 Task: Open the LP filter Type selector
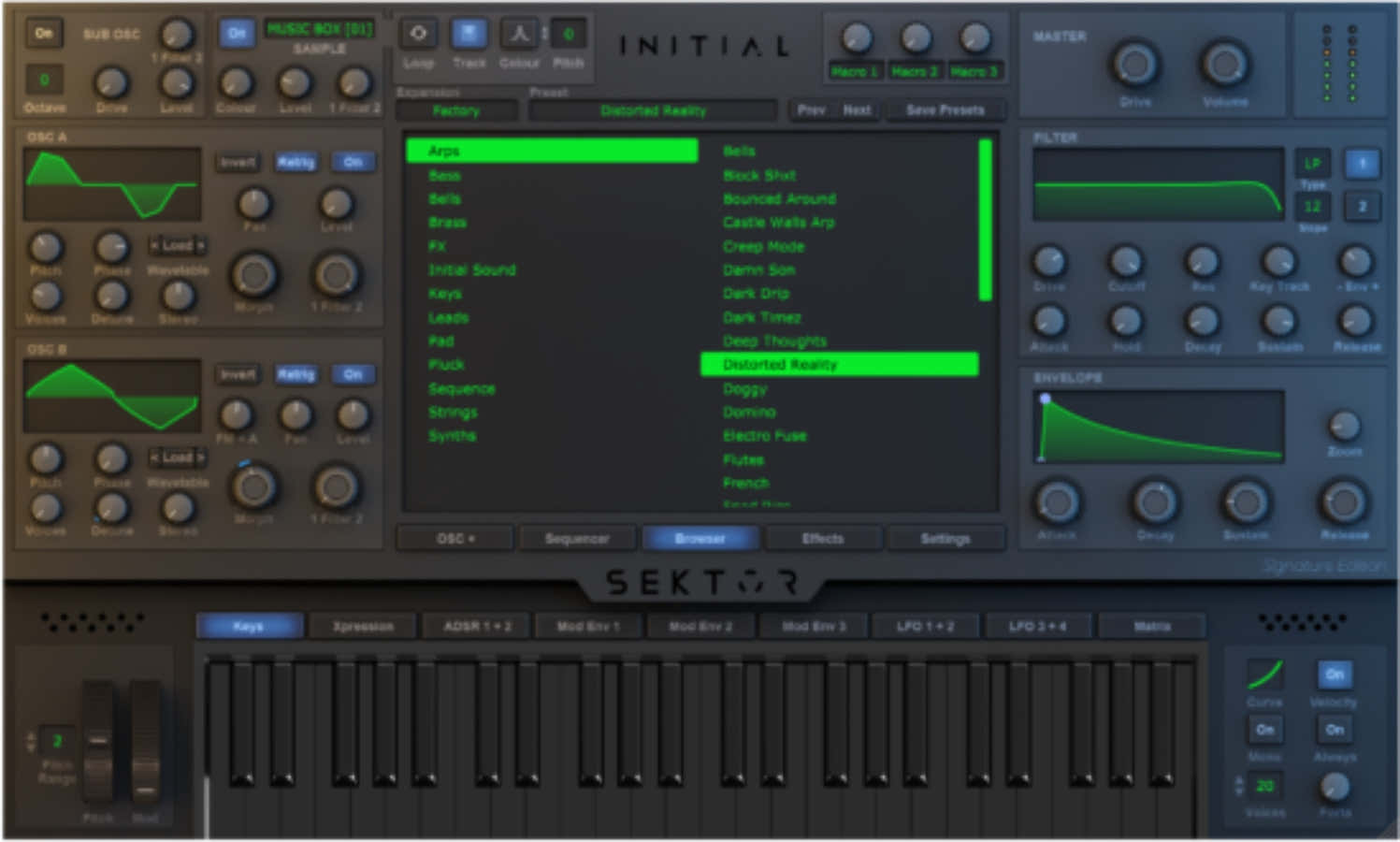(x=1312, y=163)
